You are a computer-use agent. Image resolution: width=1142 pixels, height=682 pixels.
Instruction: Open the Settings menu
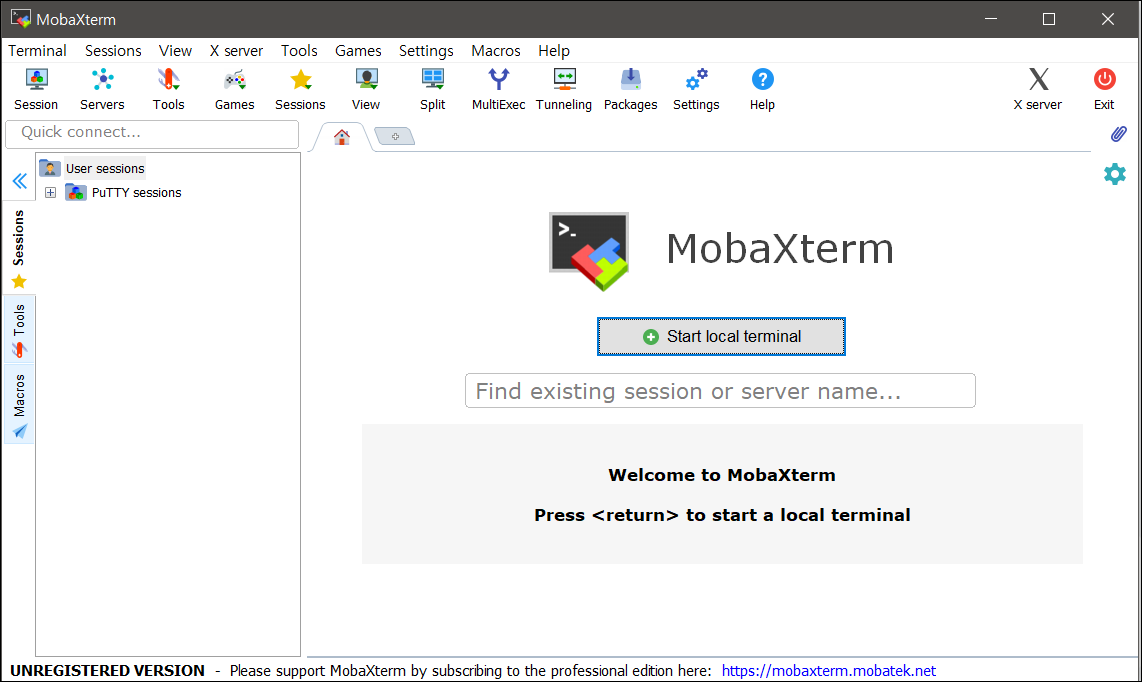[x=426, y=51]
